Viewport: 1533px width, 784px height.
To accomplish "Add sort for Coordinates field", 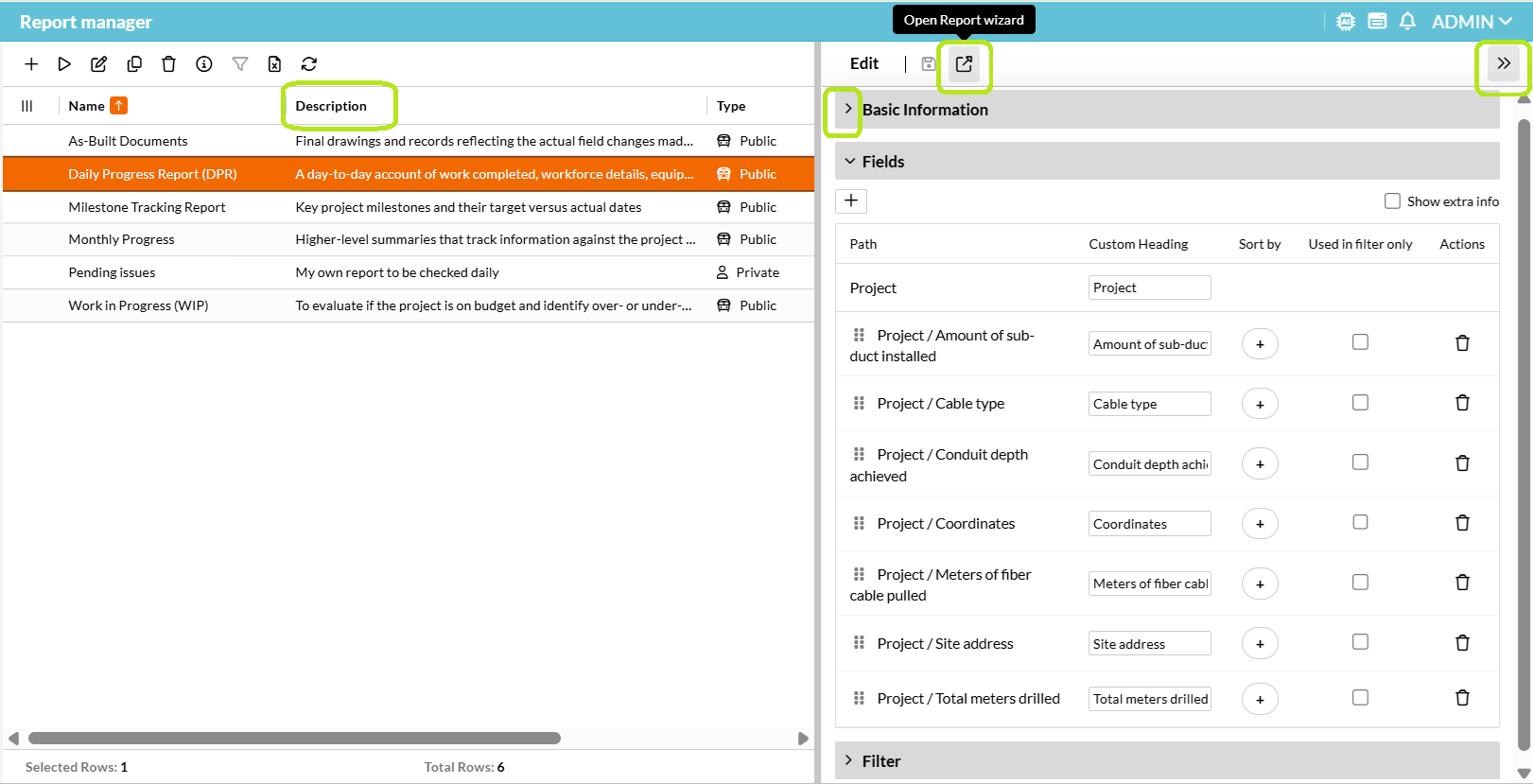I will coord(1260,524).
